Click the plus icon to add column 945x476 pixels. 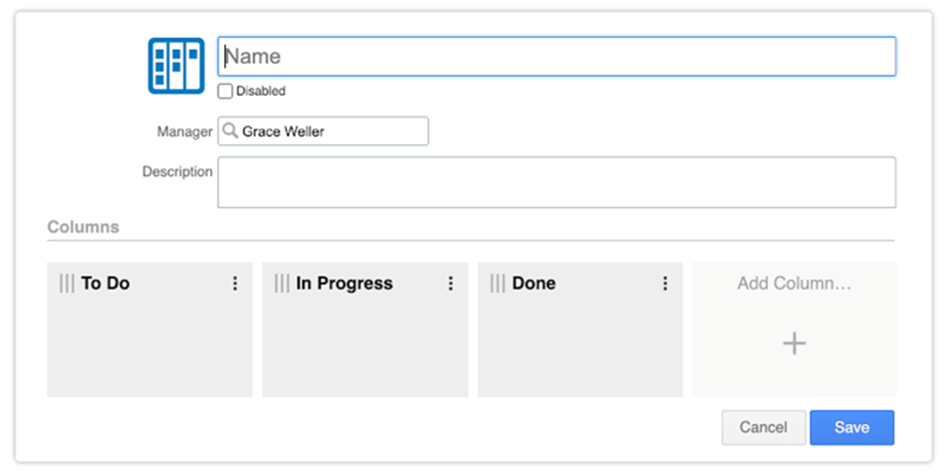(x=794, y=343)
